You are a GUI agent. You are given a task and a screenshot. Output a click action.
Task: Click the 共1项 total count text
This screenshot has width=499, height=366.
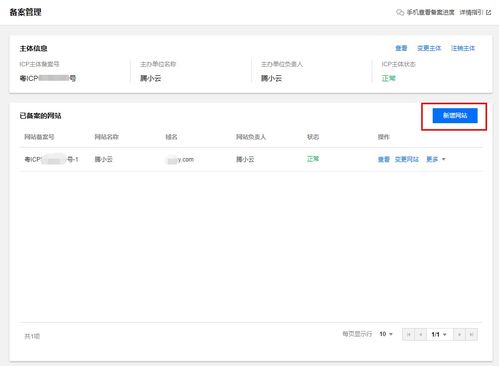[x=32, y=336]
